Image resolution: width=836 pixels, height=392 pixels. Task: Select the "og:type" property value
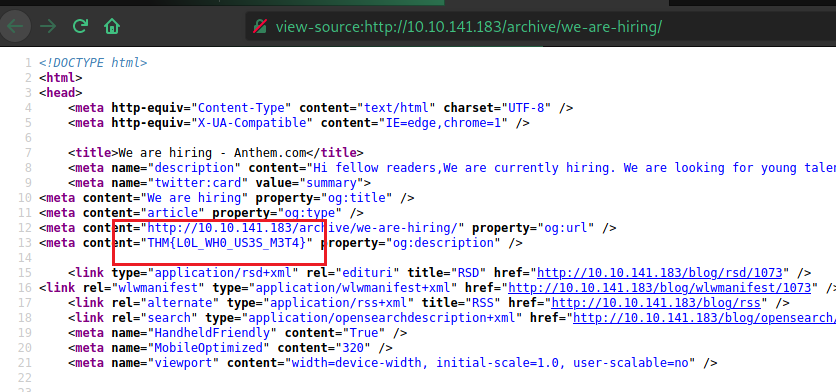pos(310,213)
